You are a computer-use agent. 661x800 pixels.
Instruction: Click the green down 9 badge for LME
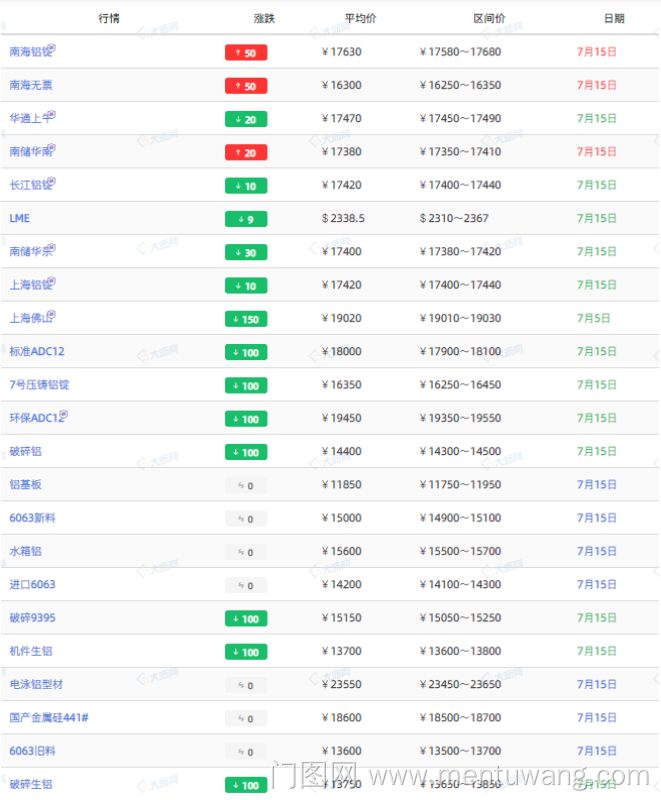(x=246, y=219)
